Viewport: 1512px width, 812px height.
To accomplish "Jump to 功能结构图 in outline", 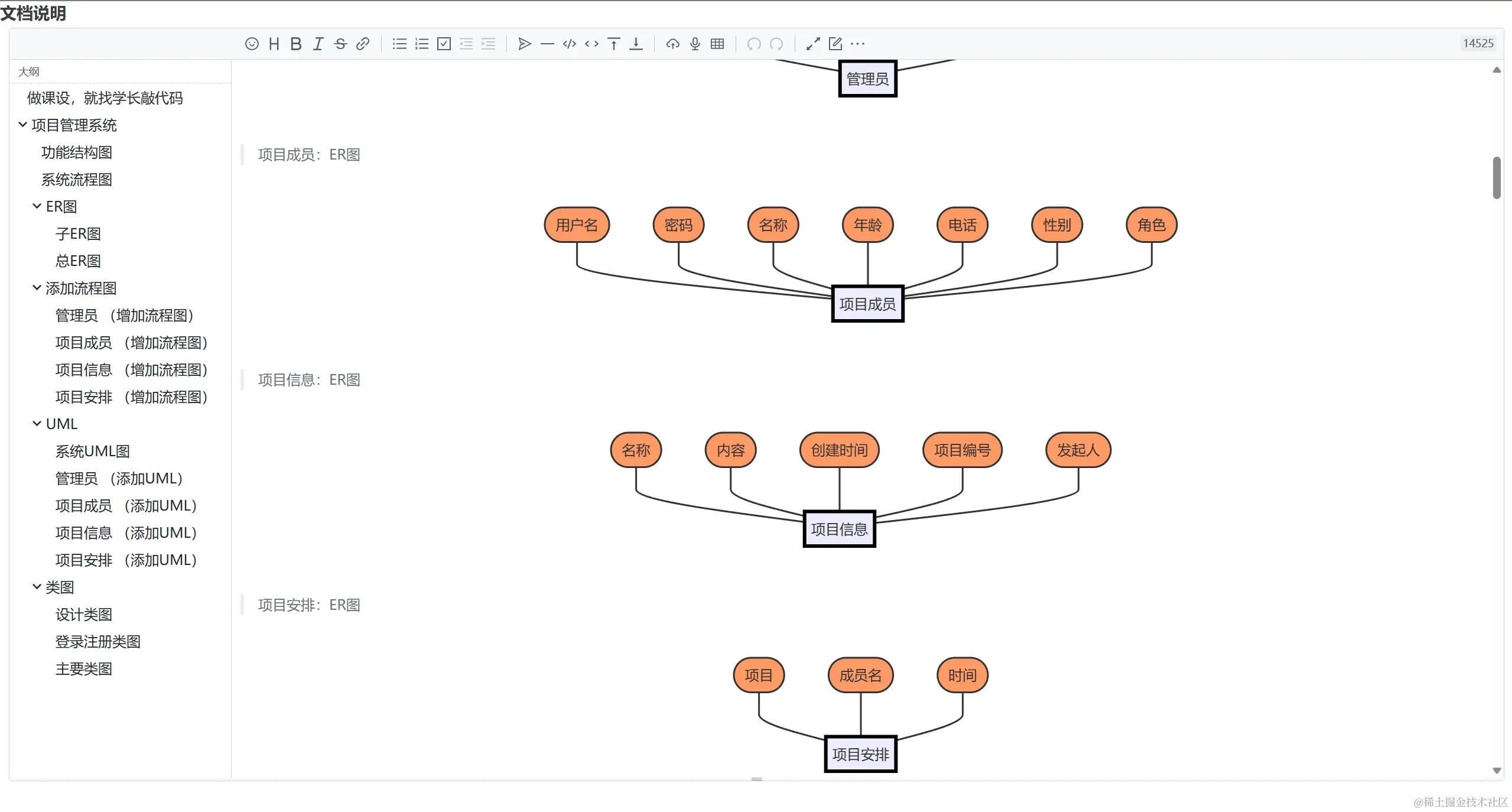I will tap(76, 152).
